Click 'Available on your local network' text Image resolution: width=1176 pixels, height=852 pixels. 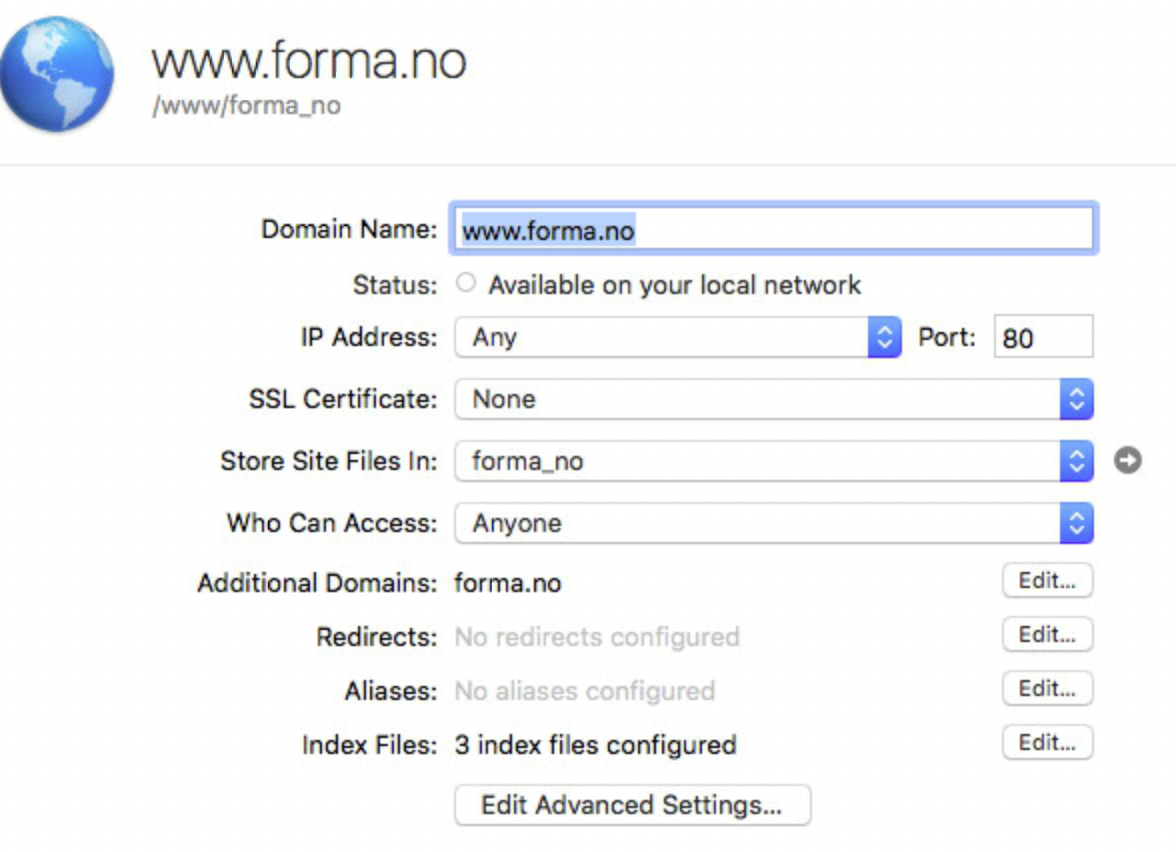click(674, 285)
